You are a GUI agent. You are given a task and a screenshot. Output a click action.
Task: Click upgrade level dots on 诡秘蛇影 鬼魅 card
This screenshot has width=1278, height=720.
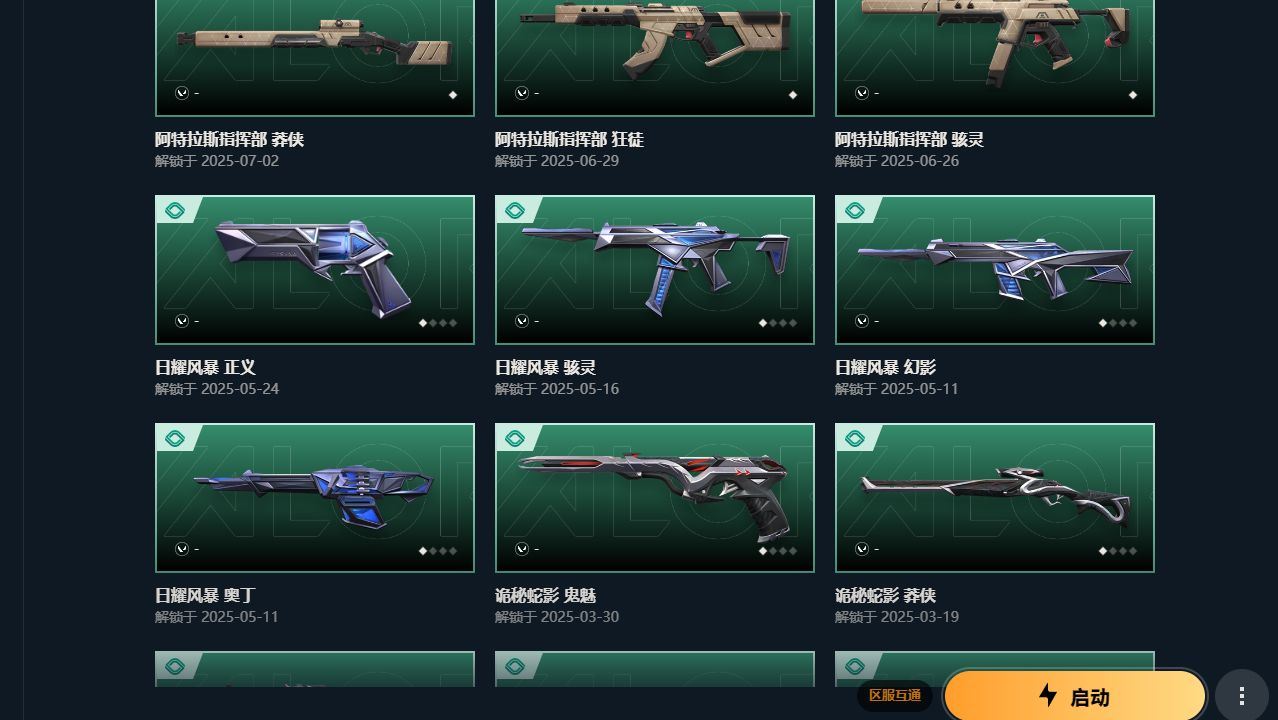coord(777,551)
